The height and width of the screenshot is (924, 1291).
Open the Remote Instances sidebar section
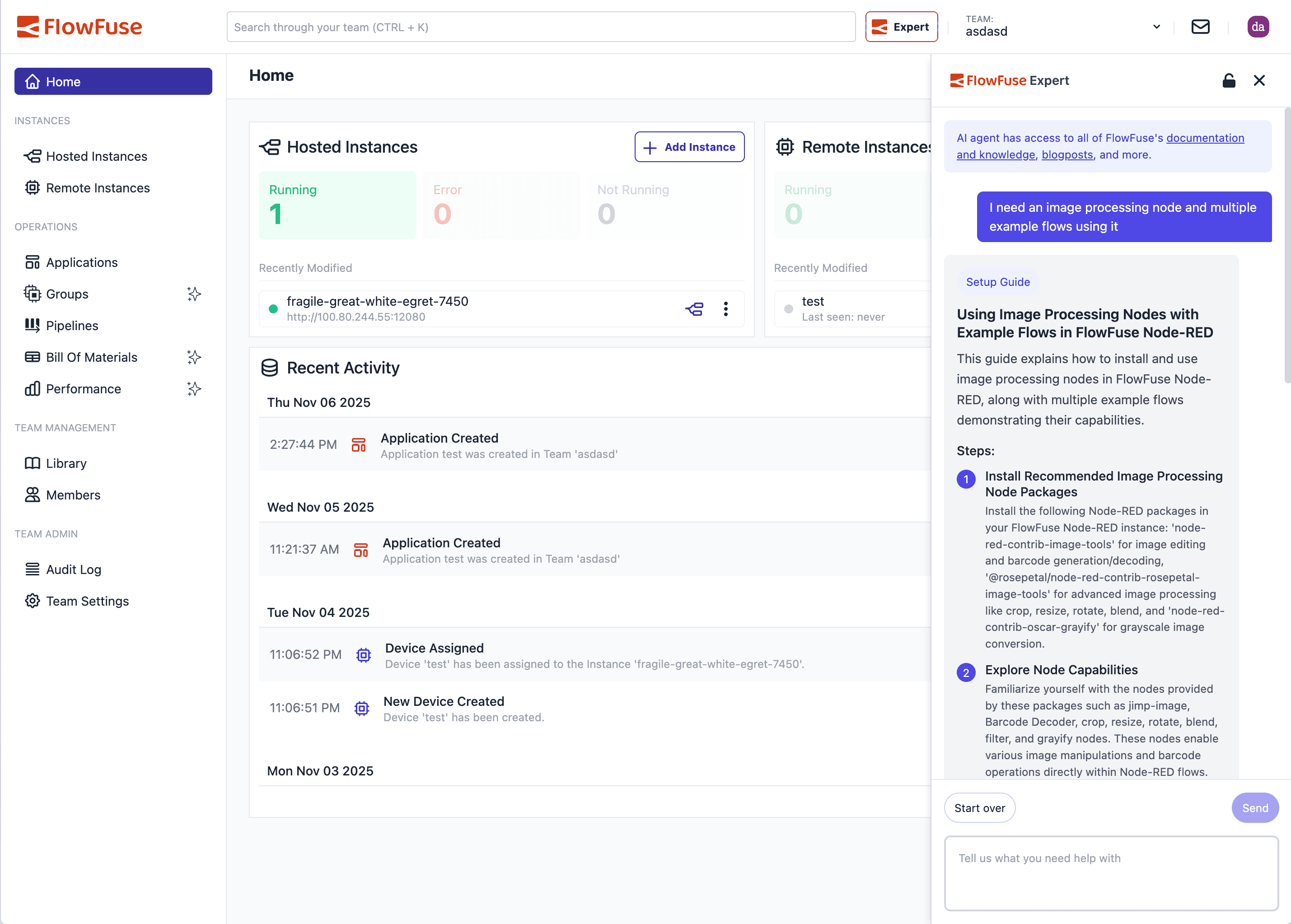tap(98, 188)
